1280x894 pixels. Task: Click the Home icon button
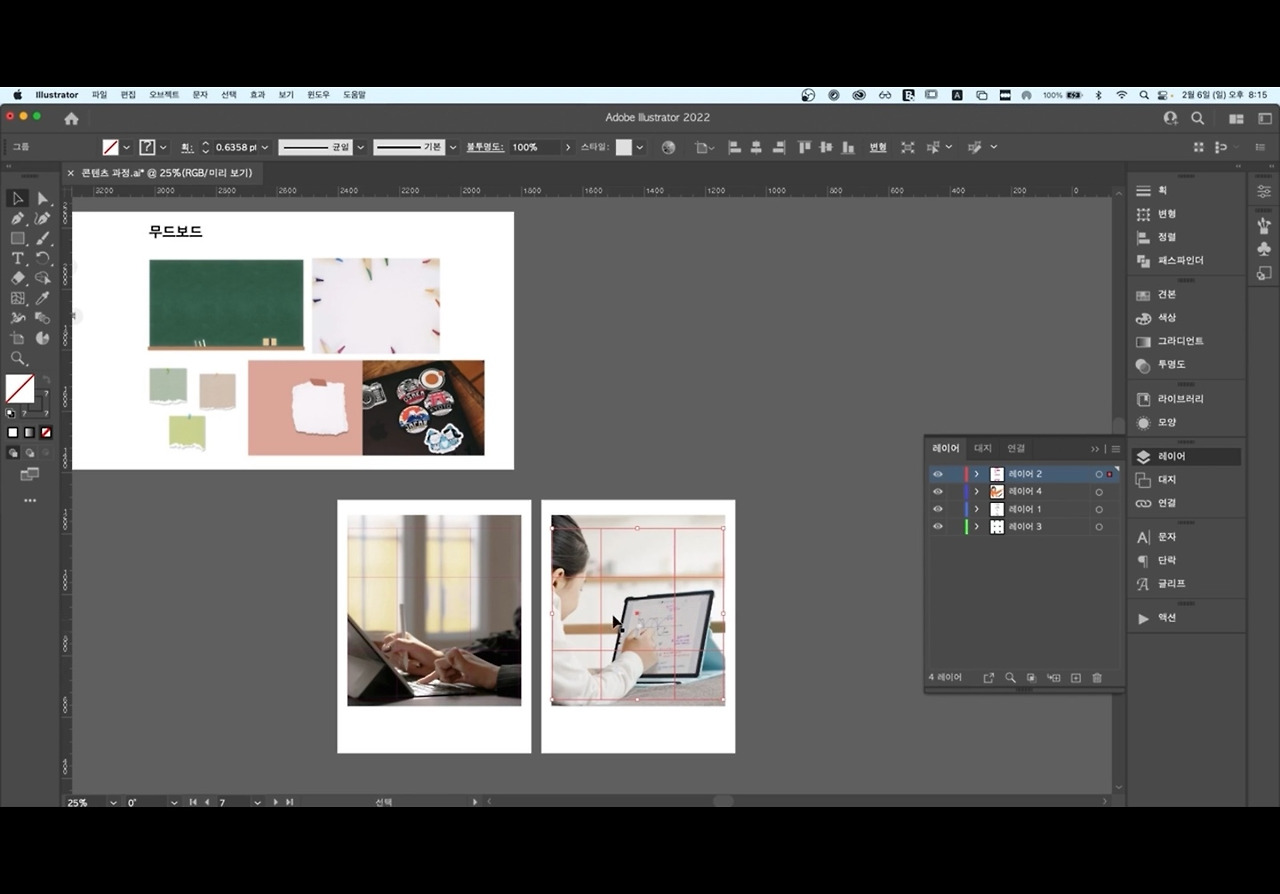tap(71, 118)
